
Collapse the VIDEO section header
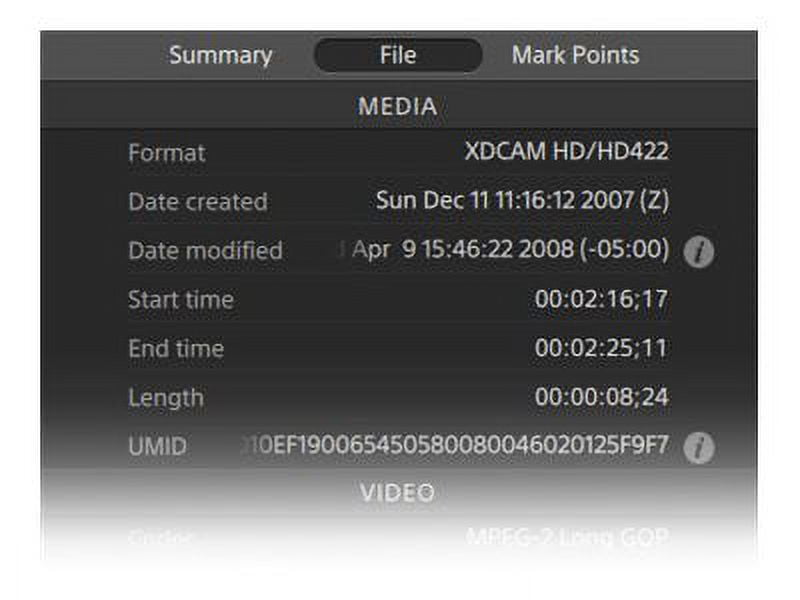(x=398, y=492)
